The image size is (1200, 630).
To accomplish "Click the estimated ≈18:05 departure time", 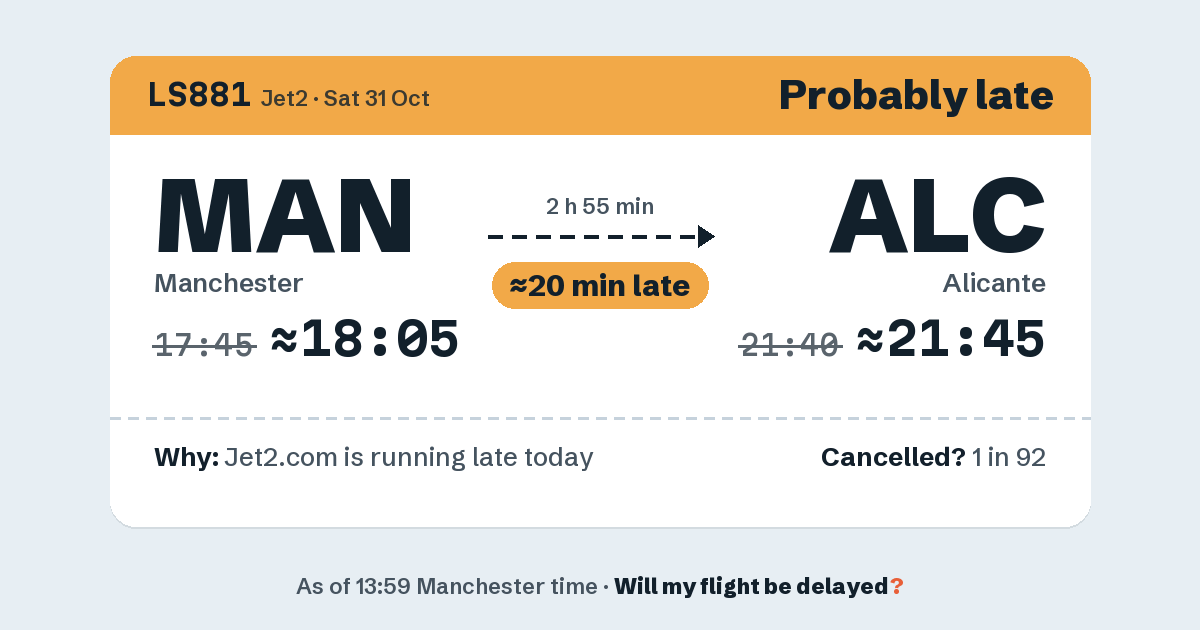I will (x=365, y=340).
